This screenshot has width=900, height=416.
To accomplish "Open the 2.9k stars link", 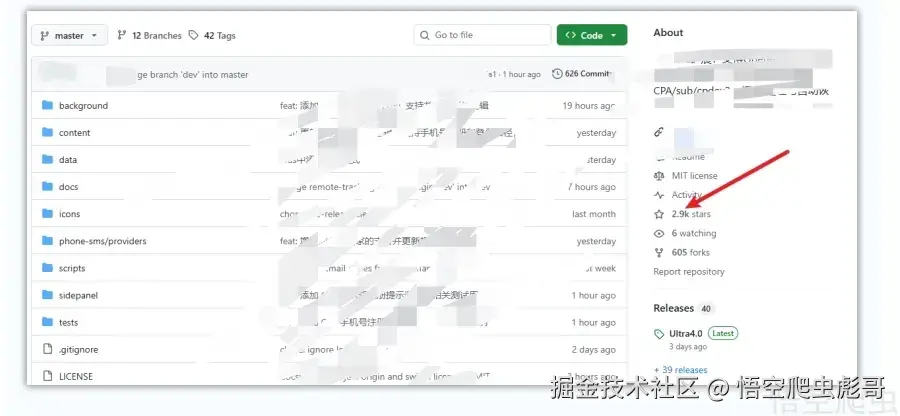I will click(x=691, y=214).
